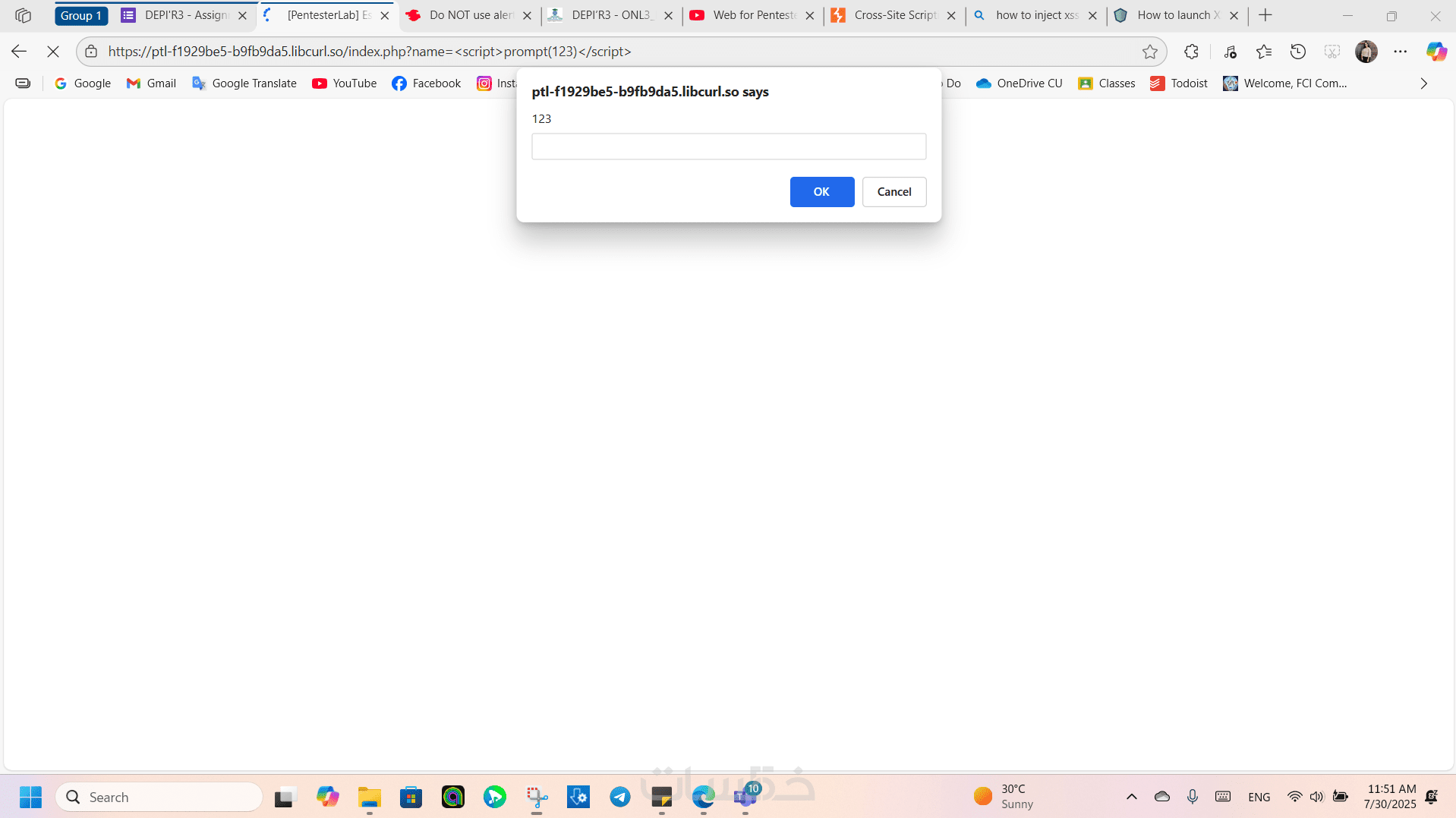Image resolution: width=1456 pixels, height=818 pixels.
Task: Open the user profile avatar
Action: click(1366, 52)
